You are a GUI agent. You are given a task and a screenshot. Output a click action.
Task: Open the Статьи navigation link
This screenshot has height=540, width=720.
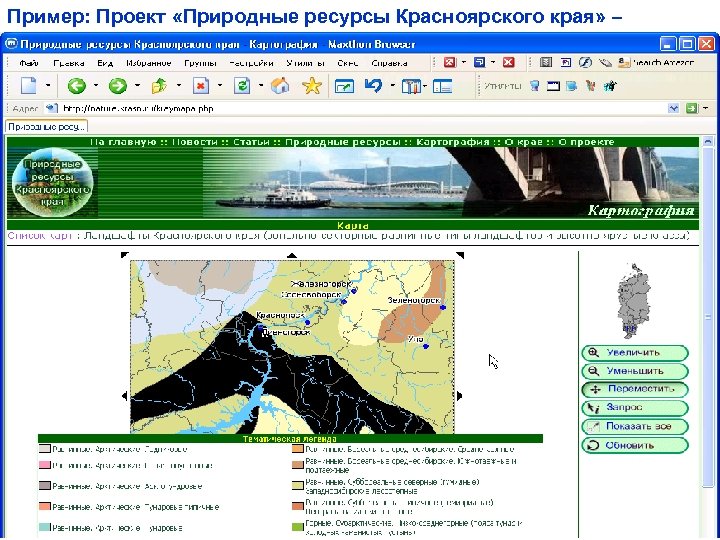point(251,142)
